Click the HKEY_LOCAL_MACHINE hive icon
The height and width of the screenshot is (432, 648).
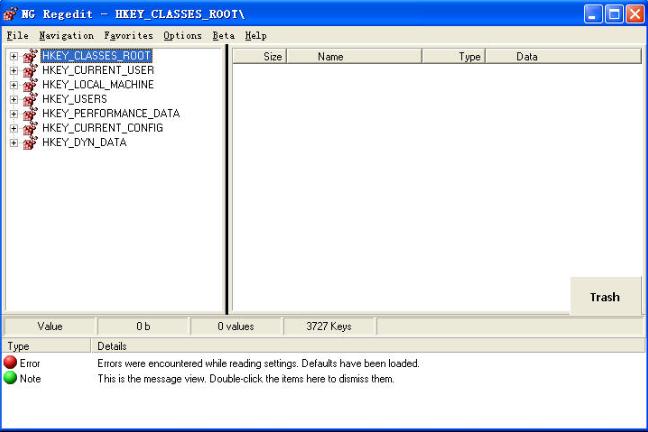click(30, 85)
